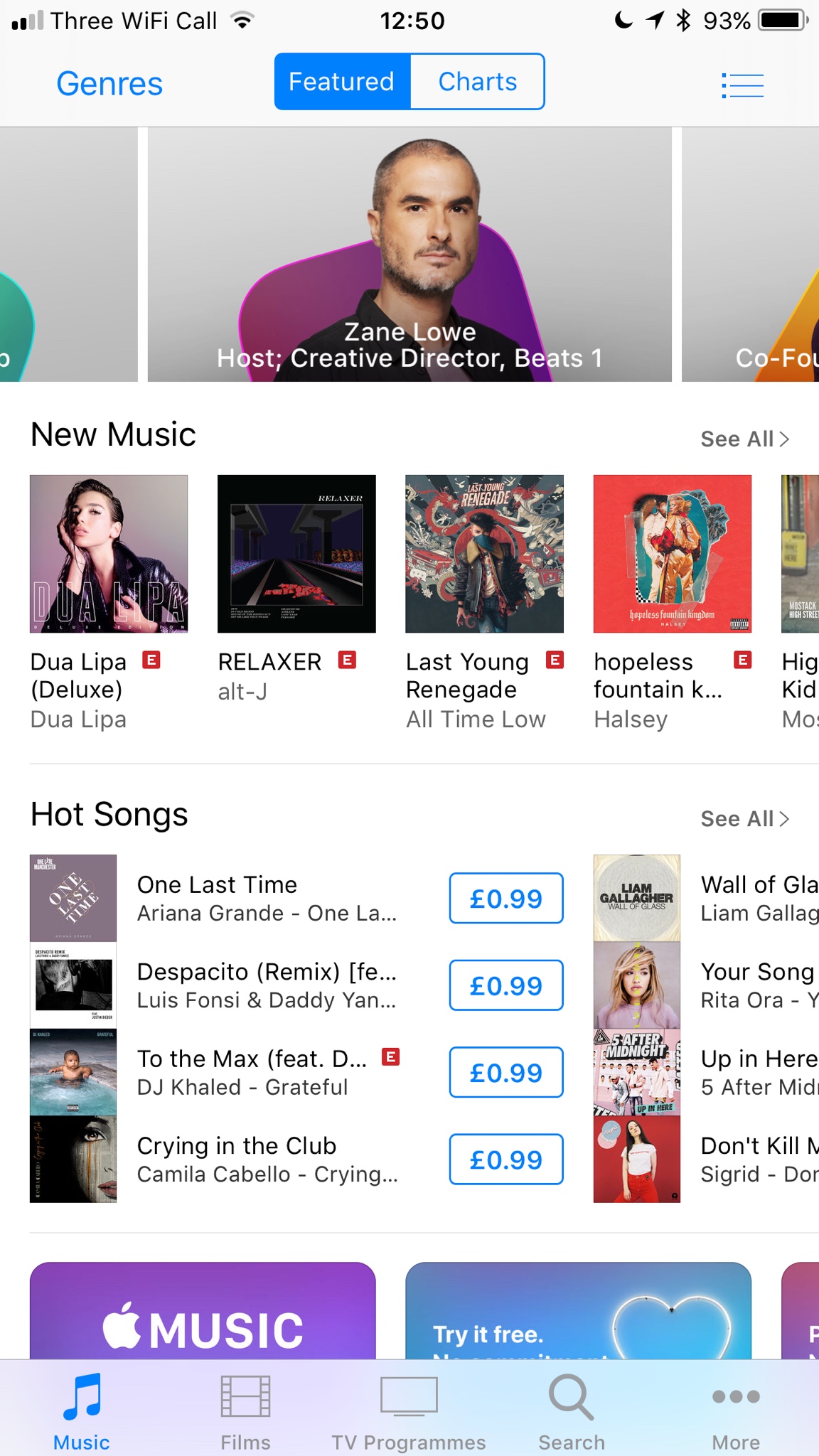This screenshot has width=819, height=1456.
Task: Expand New Music See All
Action: [745, 439]
